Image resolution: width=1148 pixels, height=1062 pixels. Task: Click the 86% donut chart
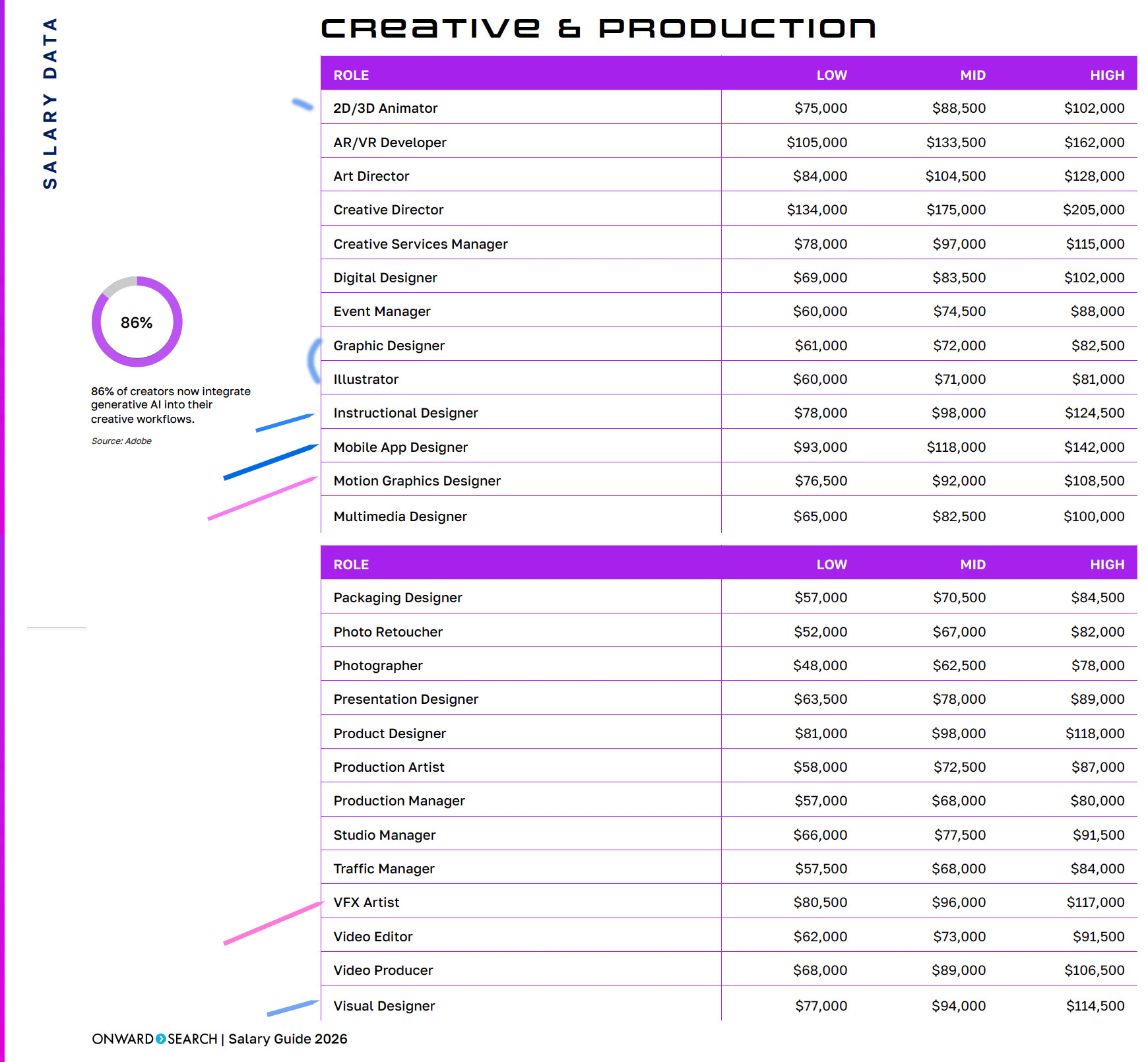137,322
